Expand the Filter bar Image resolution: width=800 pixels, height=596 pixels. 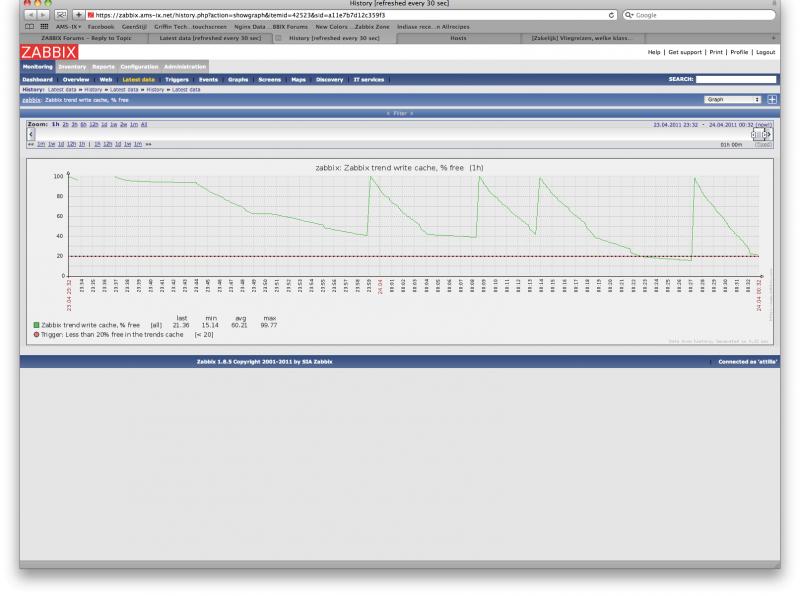[400, 113]
